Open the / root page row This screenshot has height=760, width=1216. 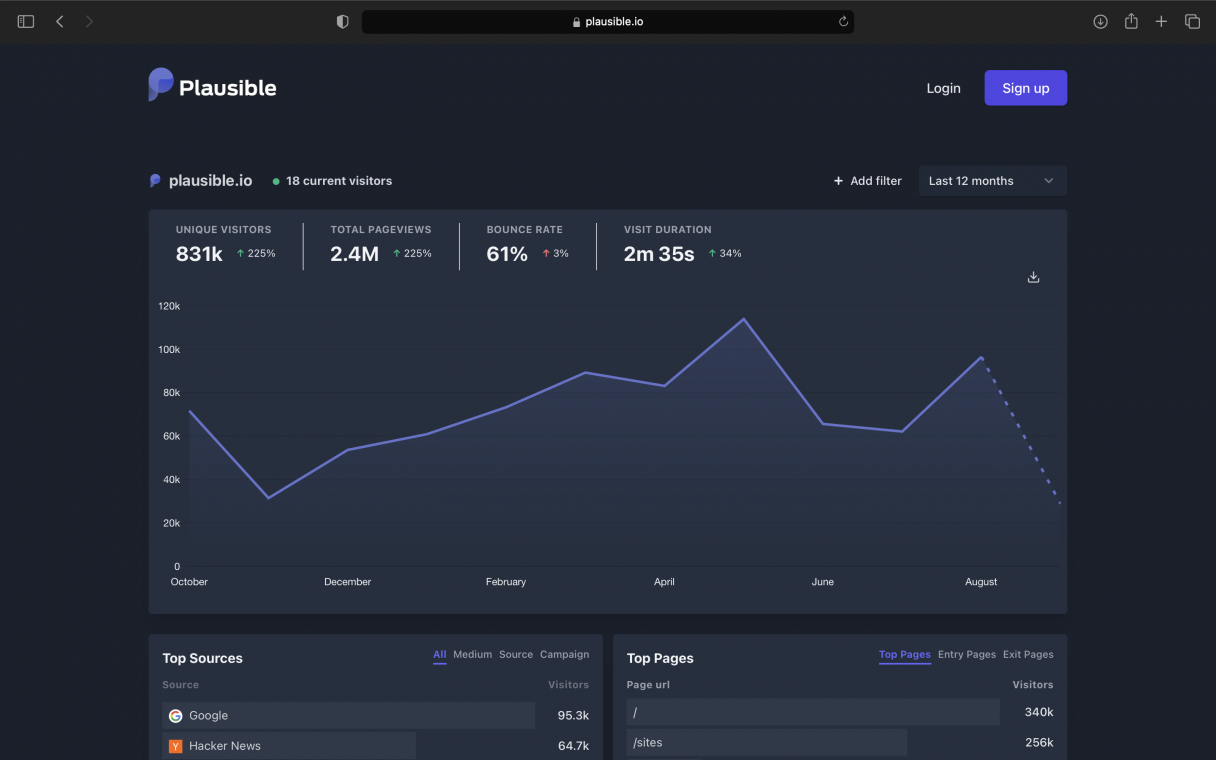pyautogui.click(x=840, y=712)
